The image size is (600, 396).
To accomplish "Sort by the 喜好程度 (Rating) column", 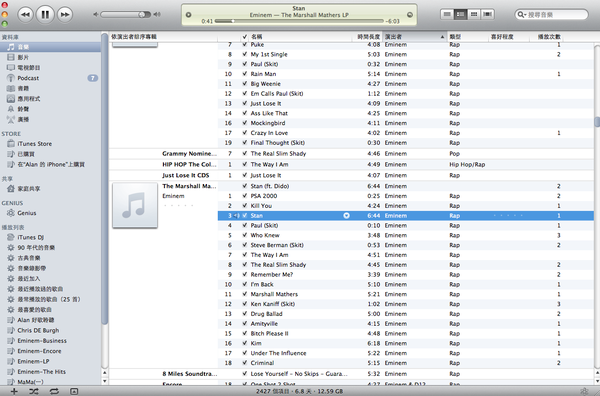I will coord(509,37).
